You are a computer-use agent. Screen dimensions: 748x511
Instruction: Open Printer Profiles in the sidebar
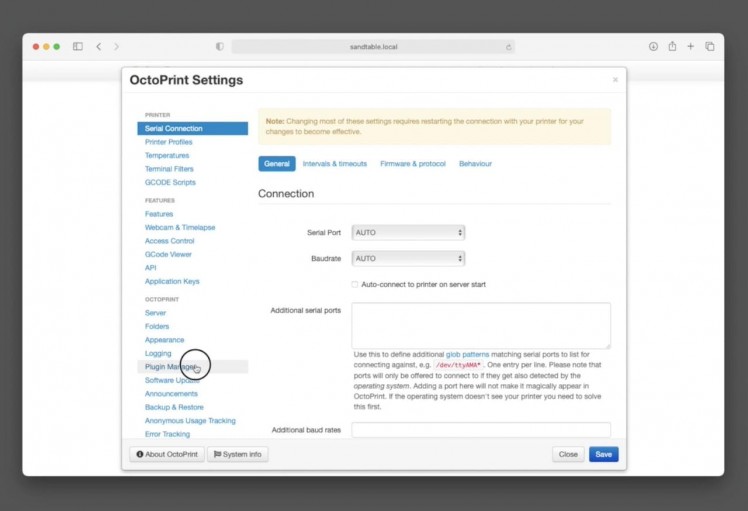point(168,142)
